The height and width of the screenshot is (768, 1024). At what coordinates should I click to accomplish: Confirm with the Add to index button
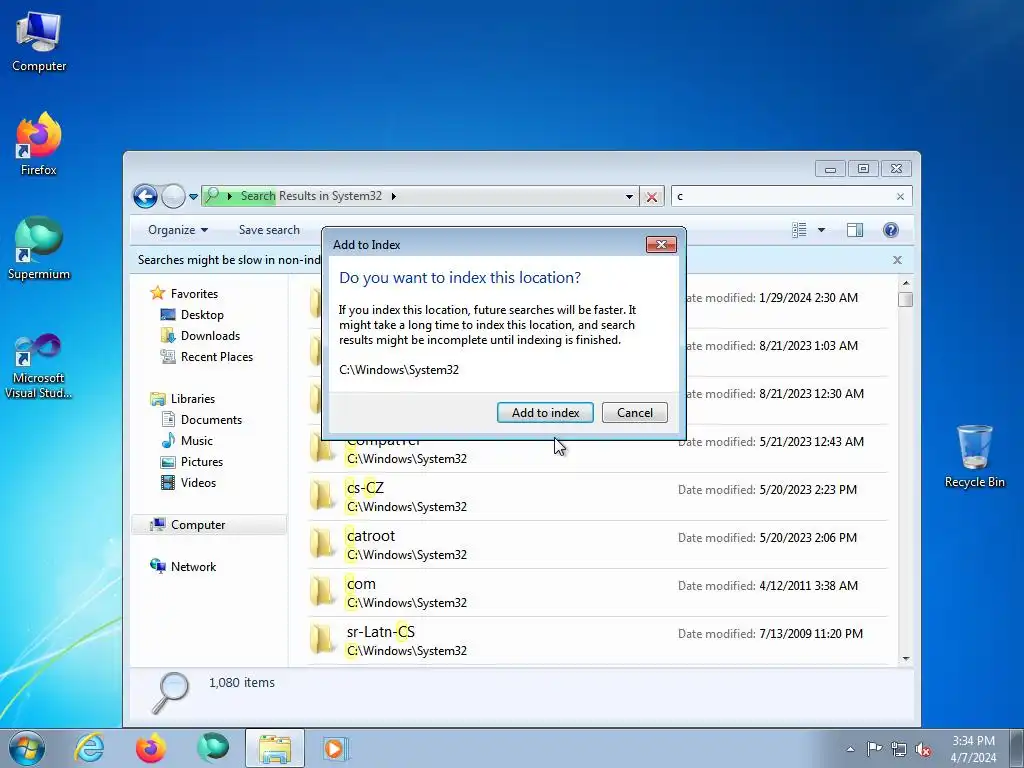point(545,413)
